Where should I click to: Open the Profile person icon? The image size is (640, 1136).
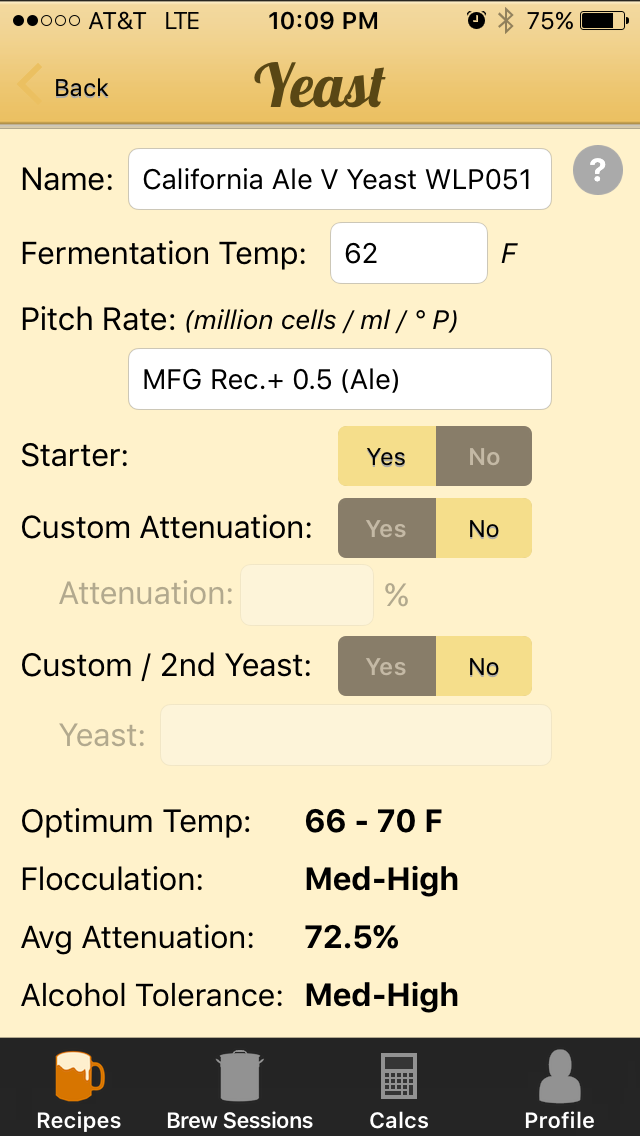tap(559, 1076)
